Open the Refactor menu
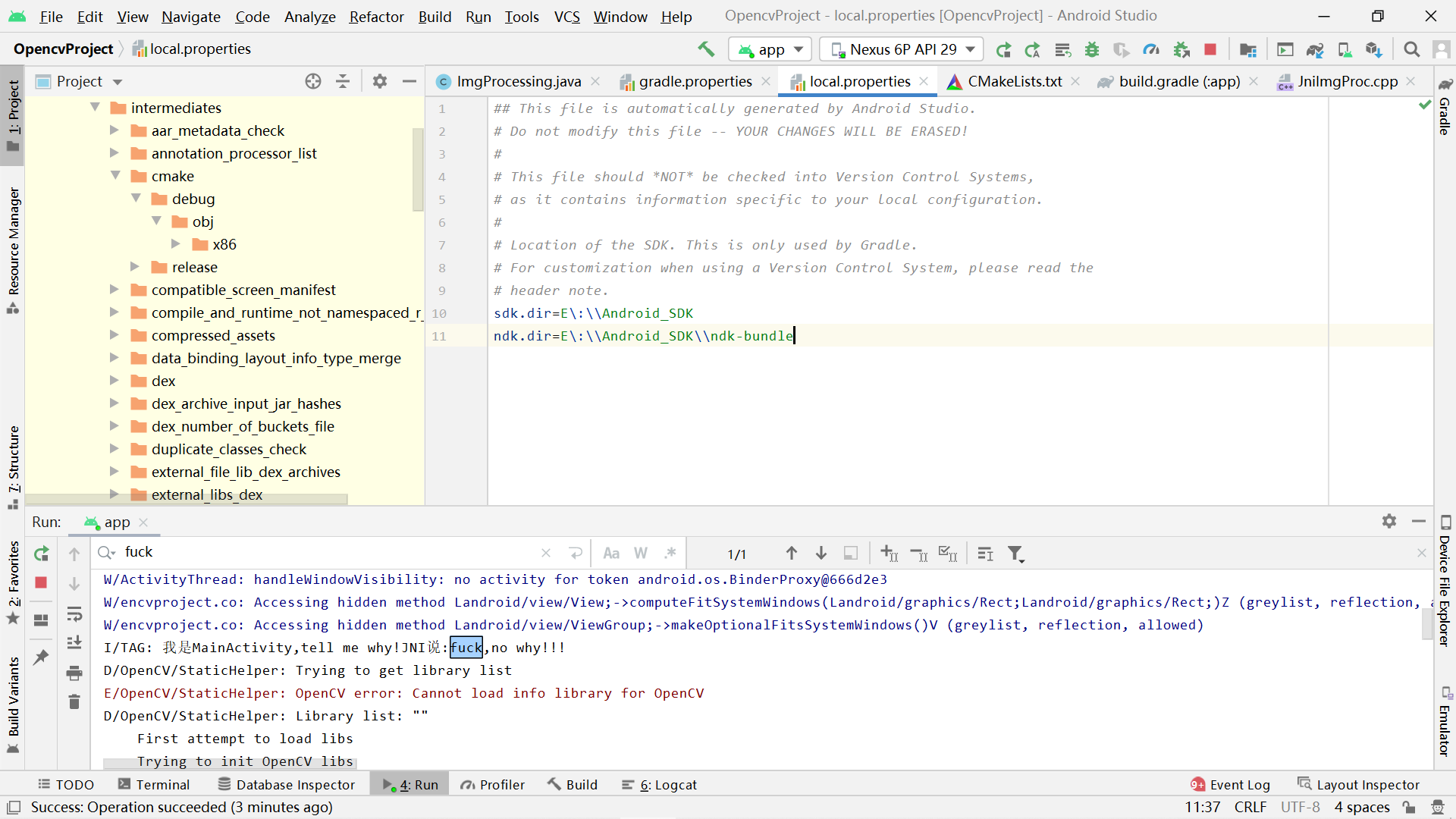The height and width of the screenshot is (819, 1456). click(x=376, y=17)
